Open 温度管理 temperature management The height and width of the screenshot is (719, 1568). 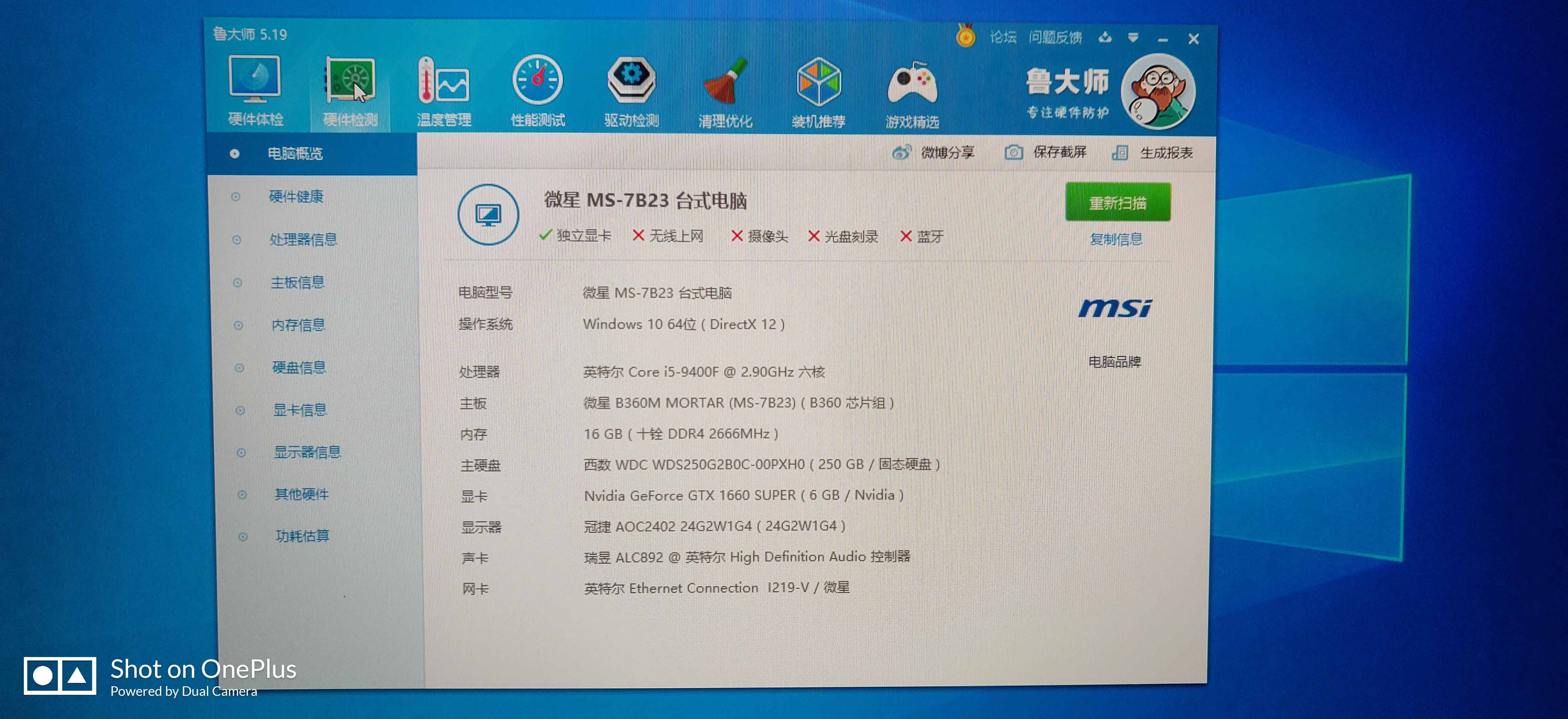click(x=444, y=92)
